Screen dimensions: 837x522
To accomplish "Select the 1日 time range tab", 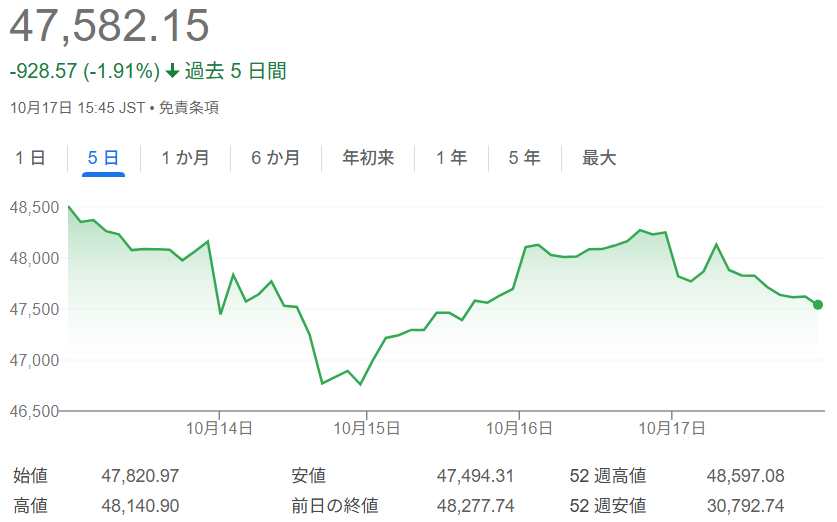I will coord(30,158).
